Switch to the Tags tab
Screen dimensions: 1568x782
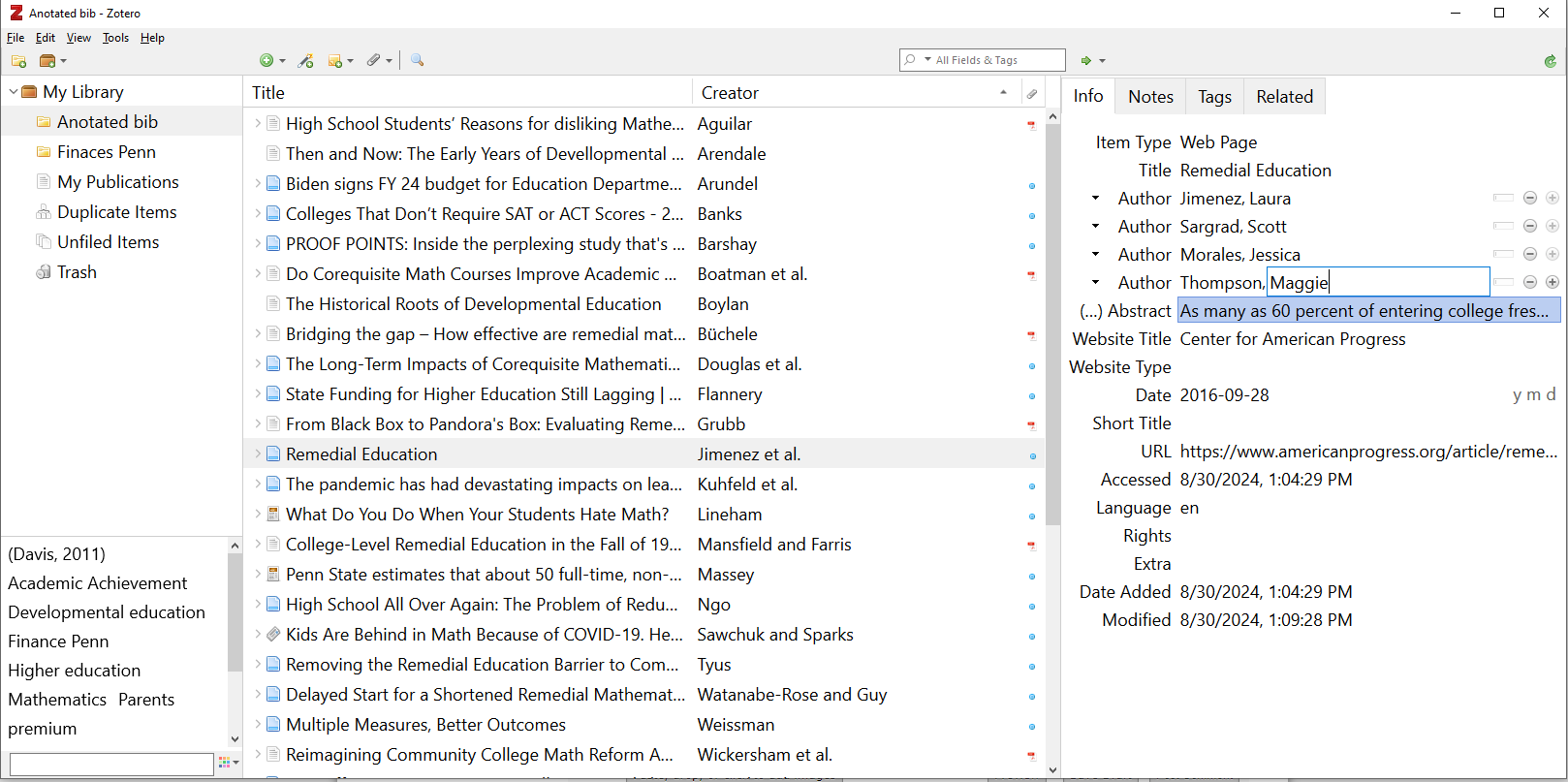pyautogui.click(x=1214, y=96)
